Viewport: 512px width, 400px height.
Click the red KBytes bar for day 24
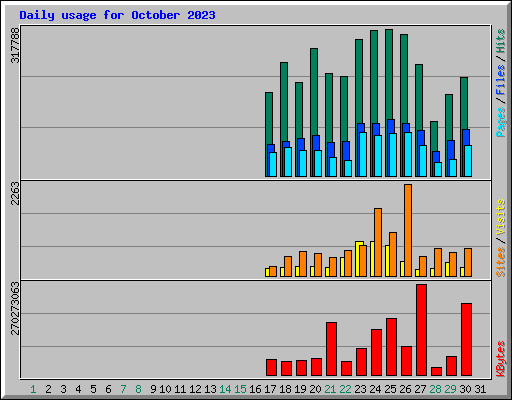tap(376, 352)
